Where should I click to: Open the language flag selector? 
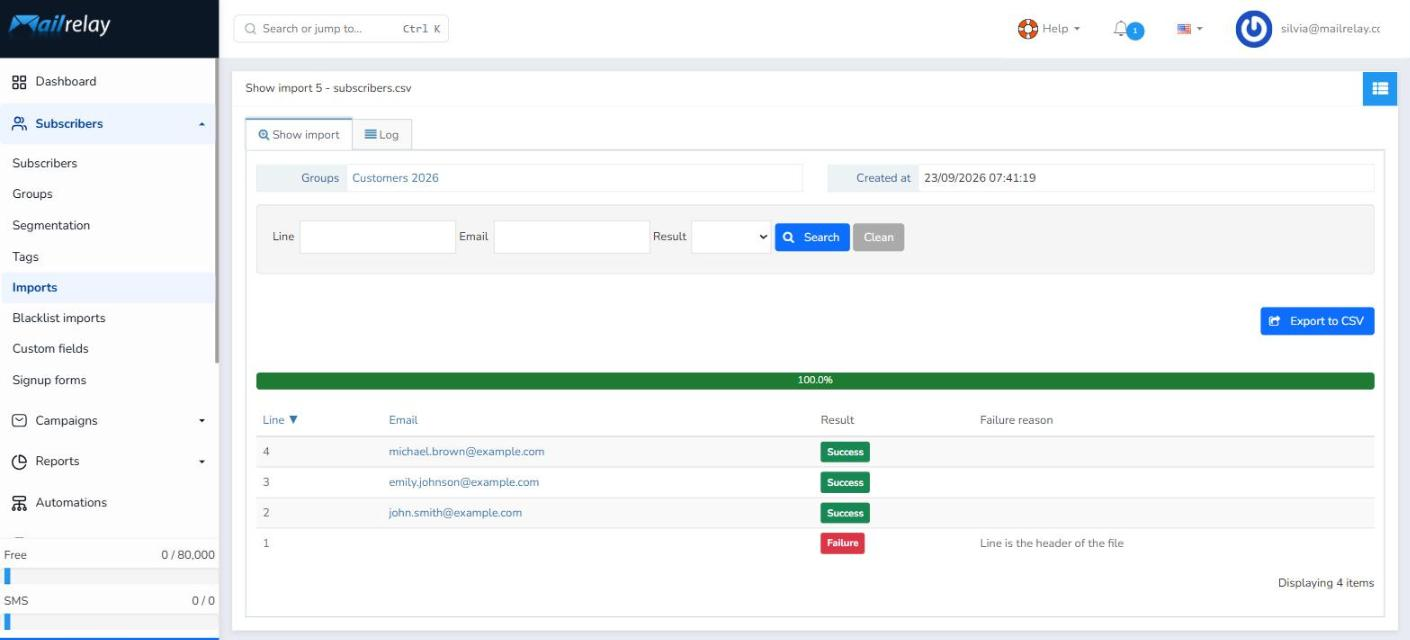tap(1189, 29)
